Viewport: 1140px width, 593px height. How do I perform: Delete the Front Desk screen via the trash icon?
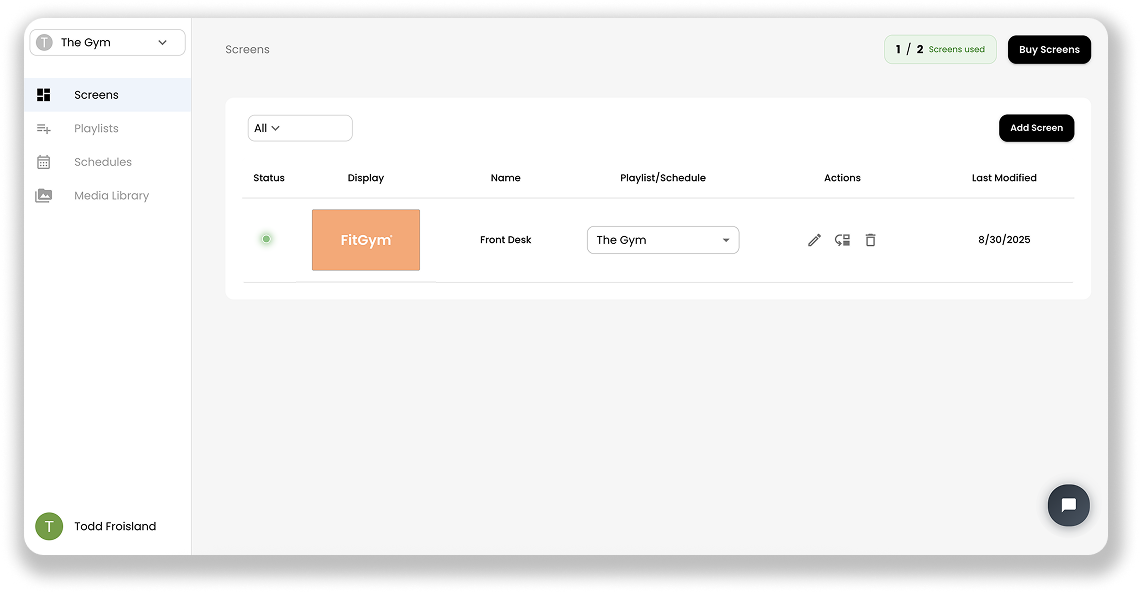[x=870, y=240]
